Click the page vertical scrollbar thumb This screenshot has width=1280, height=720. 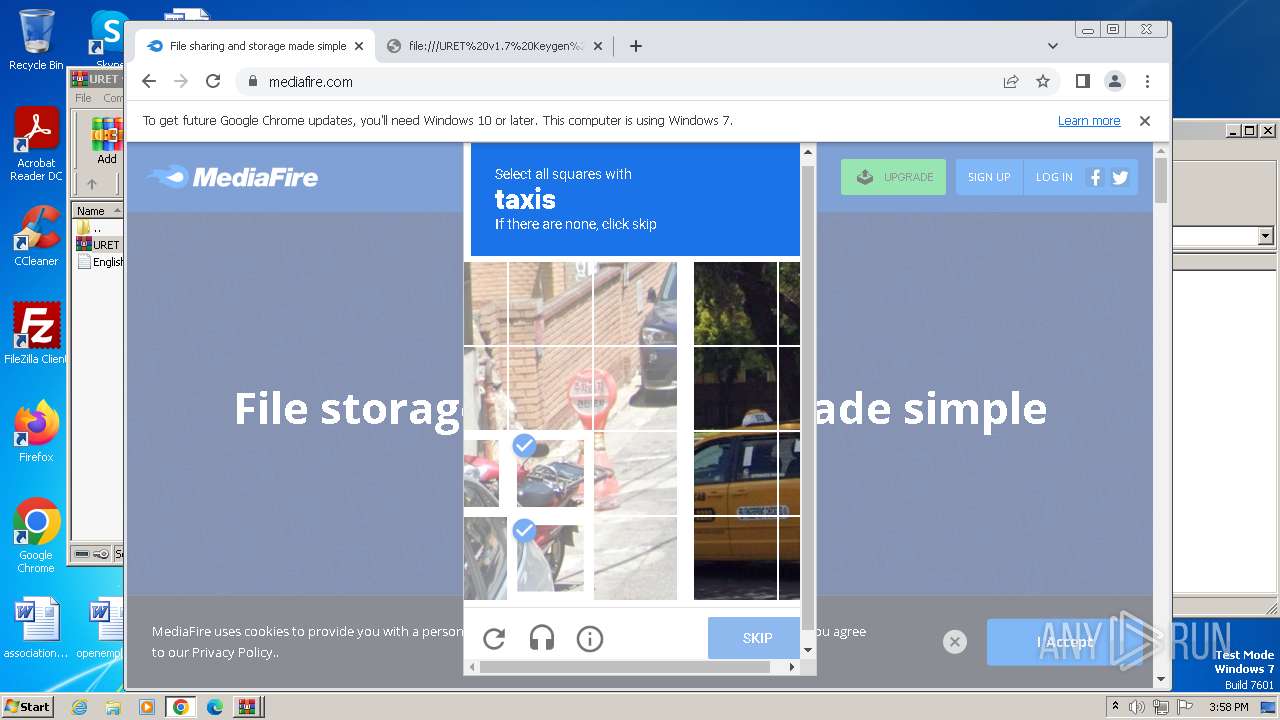click(x=1160, y=181)
